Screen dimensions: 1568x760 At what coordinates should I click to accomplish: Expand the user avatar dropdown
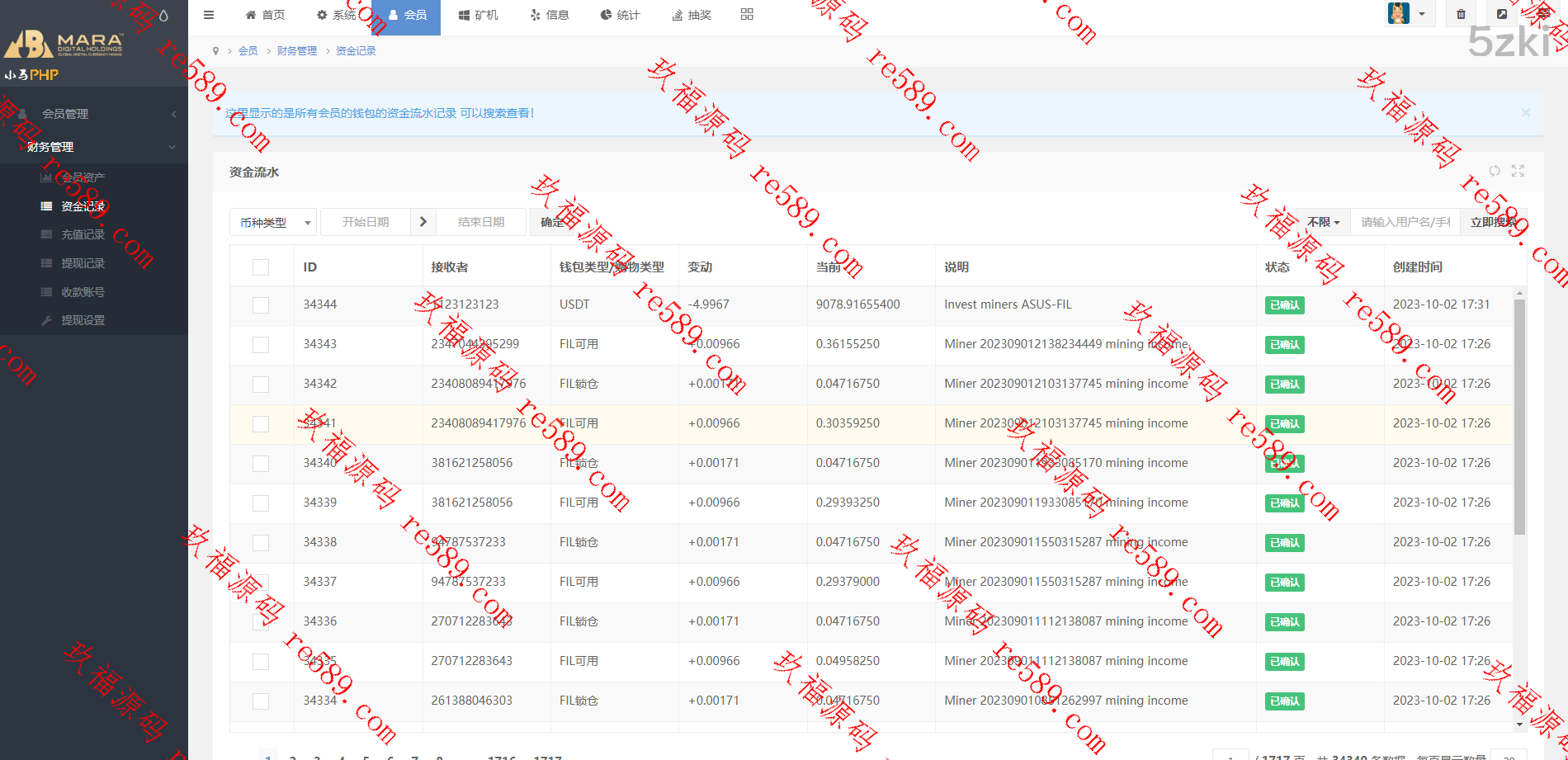click(1409, 14)
